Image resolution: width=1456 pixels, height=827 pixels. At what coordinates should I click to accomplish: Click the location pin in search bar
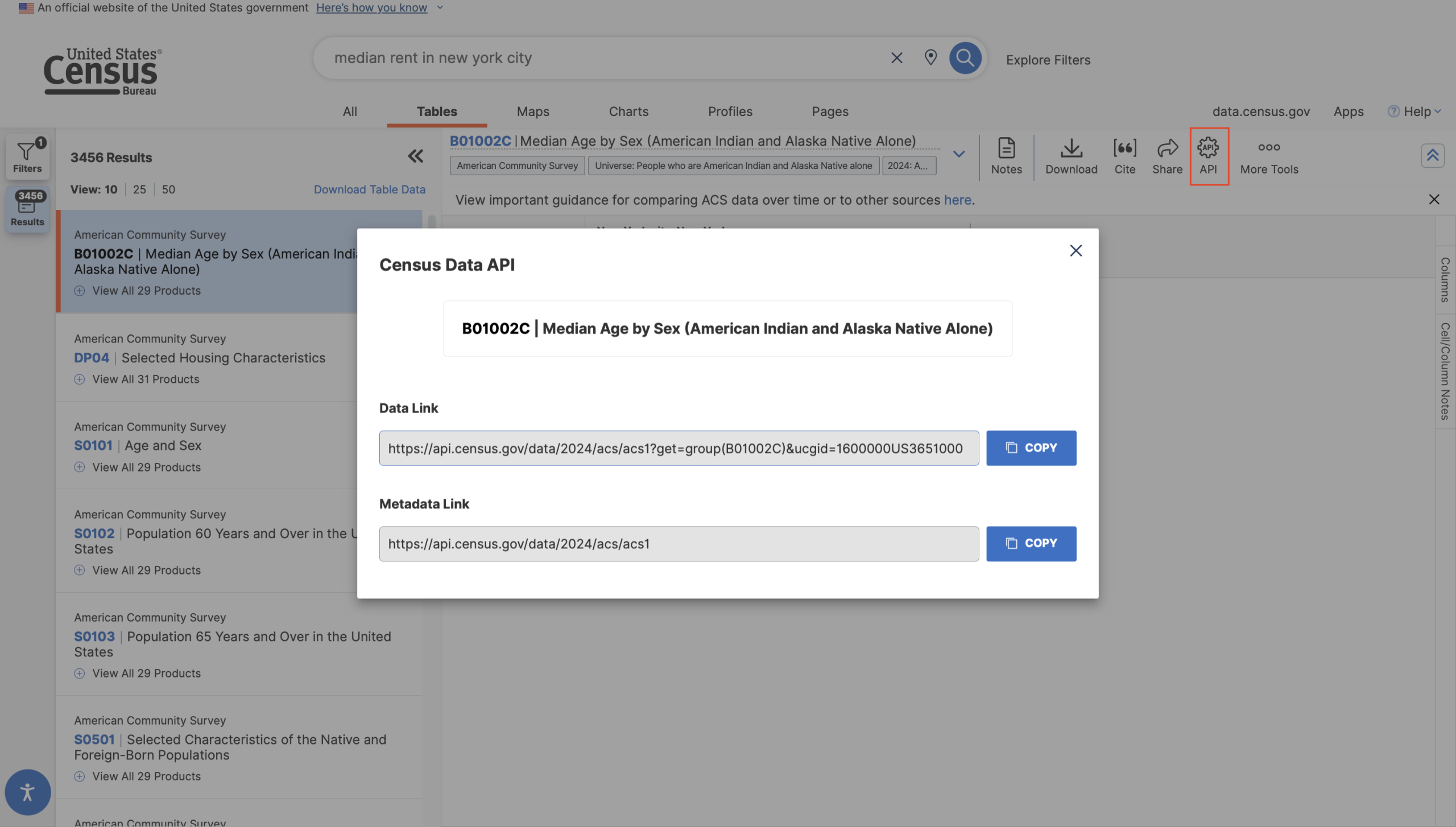tap(930, 57)
